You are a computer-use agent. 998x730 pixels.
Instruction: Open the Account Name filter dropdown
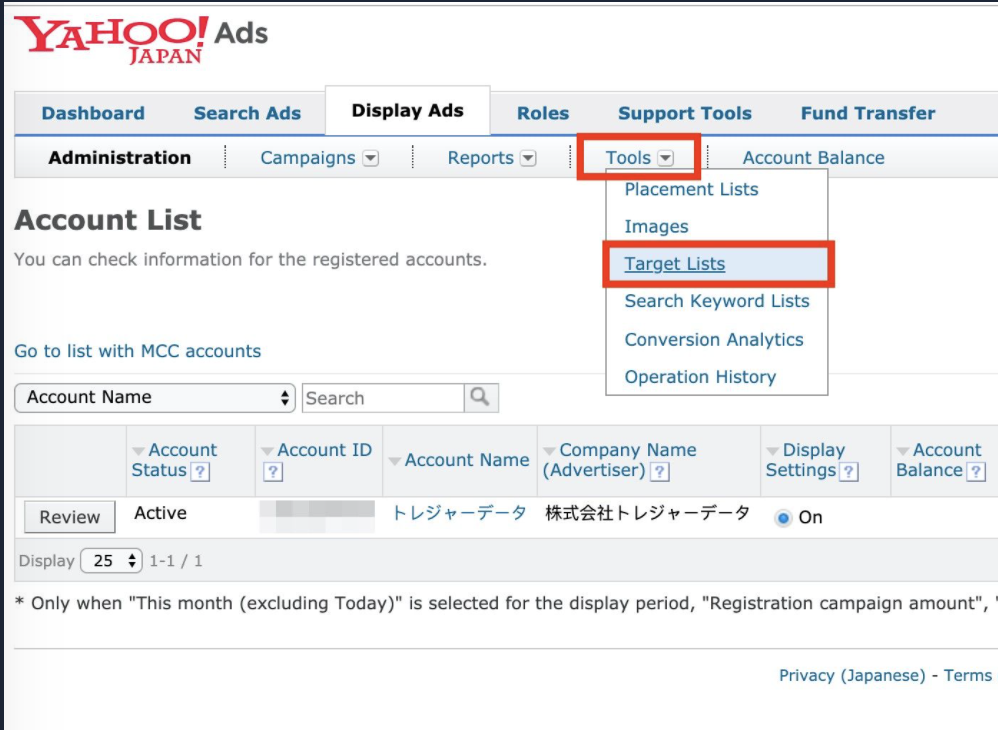155,398
